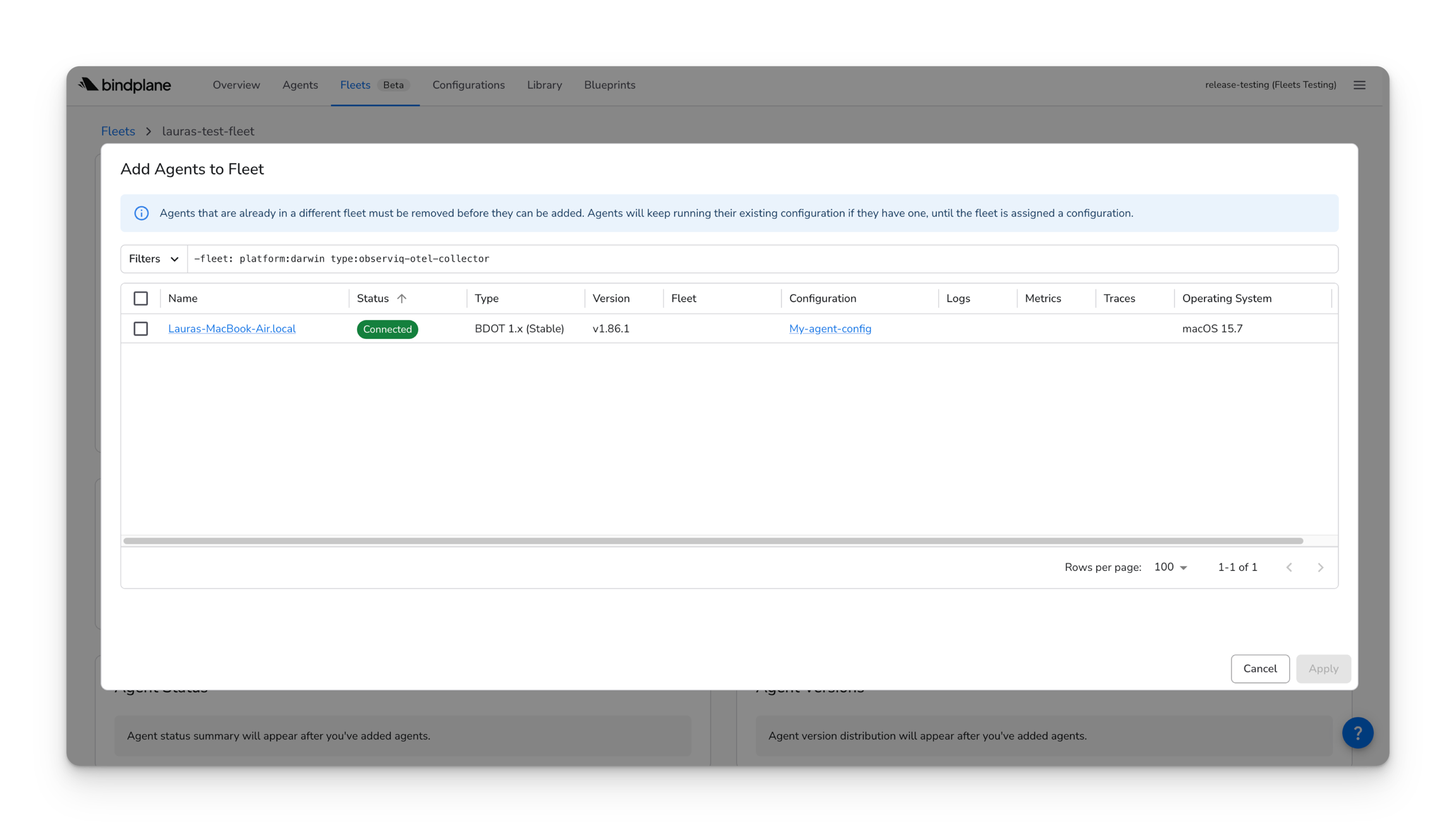Viewport: 1456px width, 832px height.
Task: Click the info icon in the banner
Action: click(x=142, y=213)
